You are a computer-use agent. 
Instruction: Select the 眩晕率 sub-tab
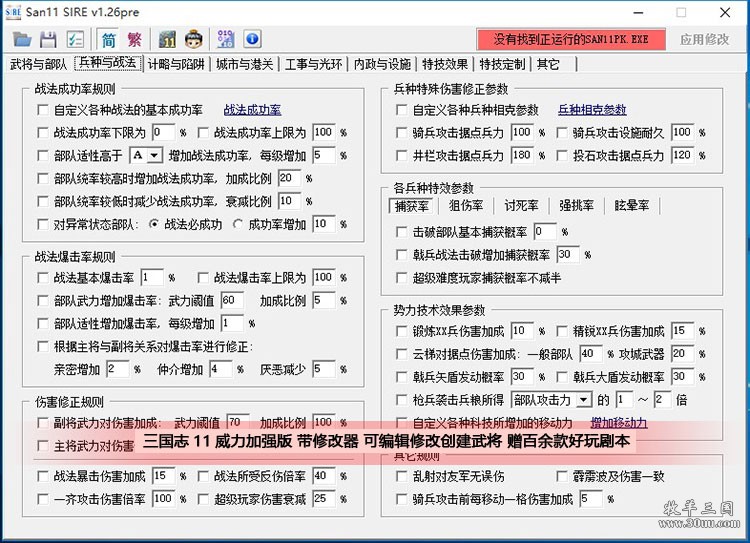click(x=632, y=206)
